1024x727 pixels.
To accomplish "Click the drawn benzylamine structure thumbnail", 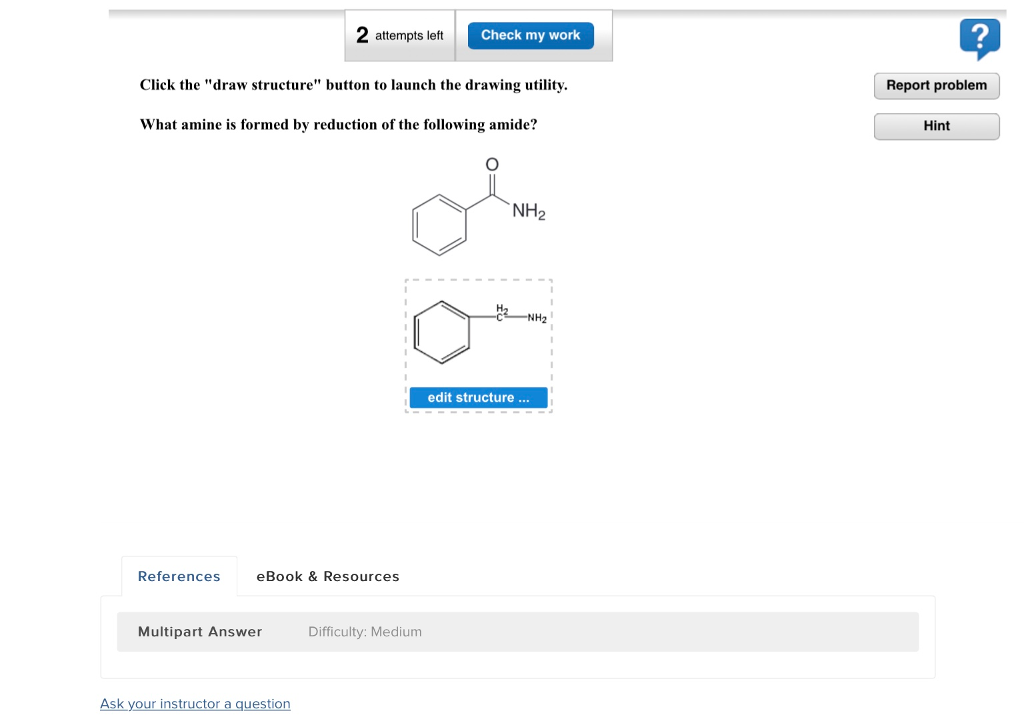I will (479, 332).
